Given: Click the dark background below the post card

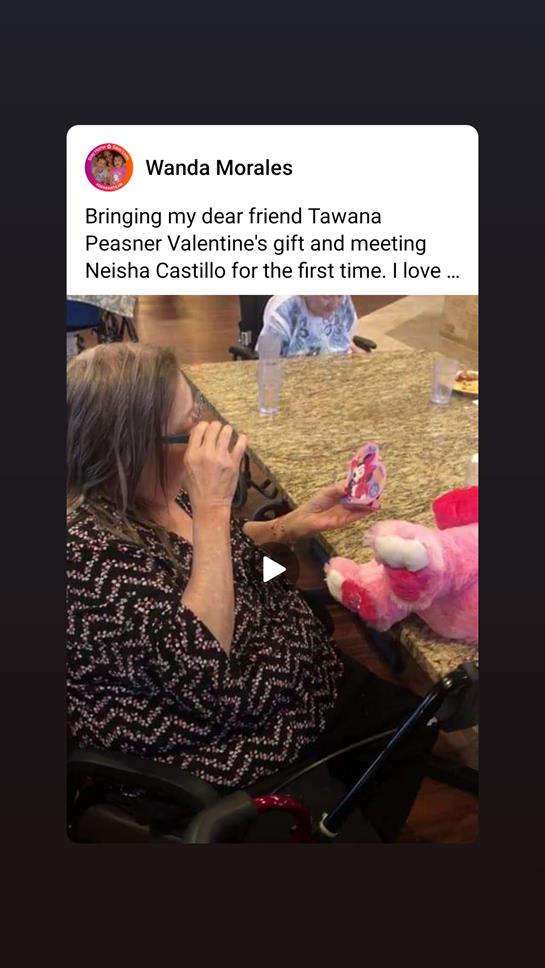Looking at the screenshot, I should tap(272, 905).
